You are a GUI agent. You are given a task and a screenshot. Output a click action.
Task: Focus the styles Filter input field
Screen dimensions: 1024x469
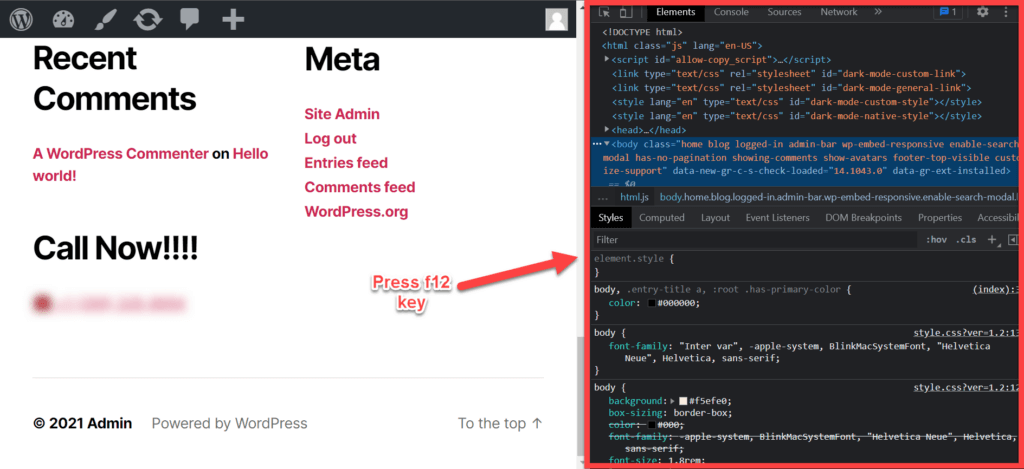[754, 240]
